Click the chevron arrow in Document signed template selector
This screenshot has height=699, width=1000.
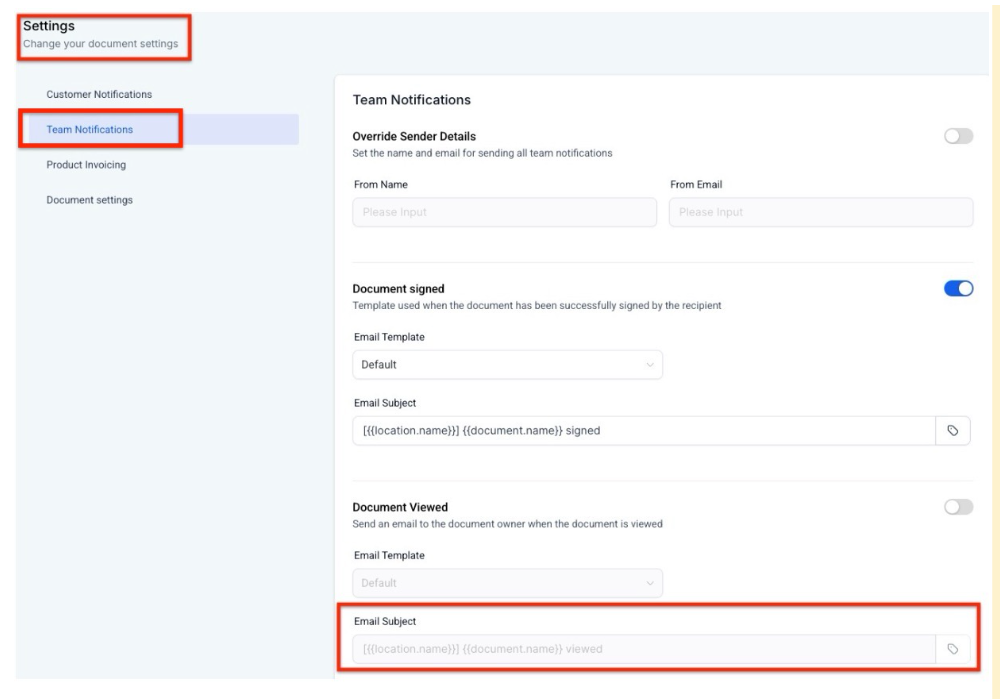coord(649,365)
